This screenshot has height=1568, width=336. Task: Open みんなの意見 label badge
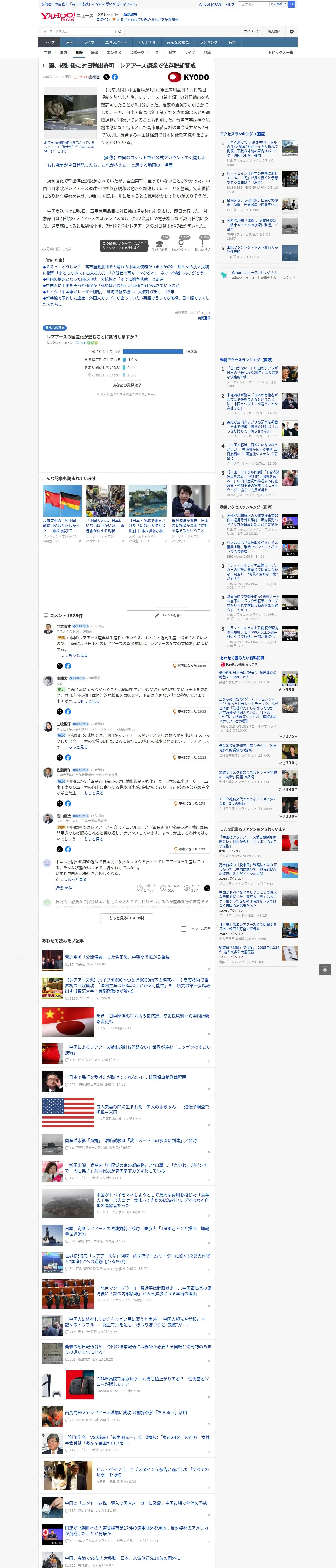click(55, 327)
